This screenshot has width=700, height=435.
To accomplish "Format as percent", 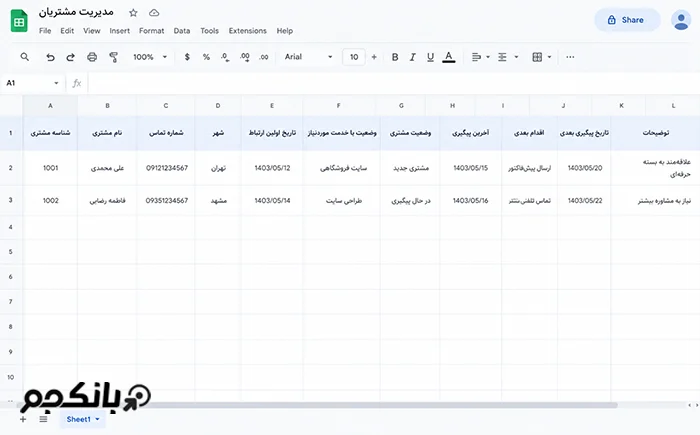I will coord(206,57).
